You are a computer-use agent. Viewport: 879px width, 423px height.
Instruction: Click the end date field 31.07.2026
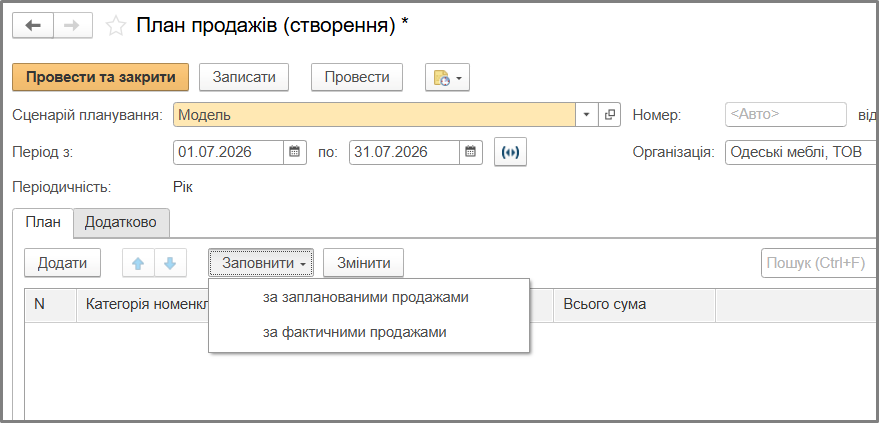click(404, 152)
